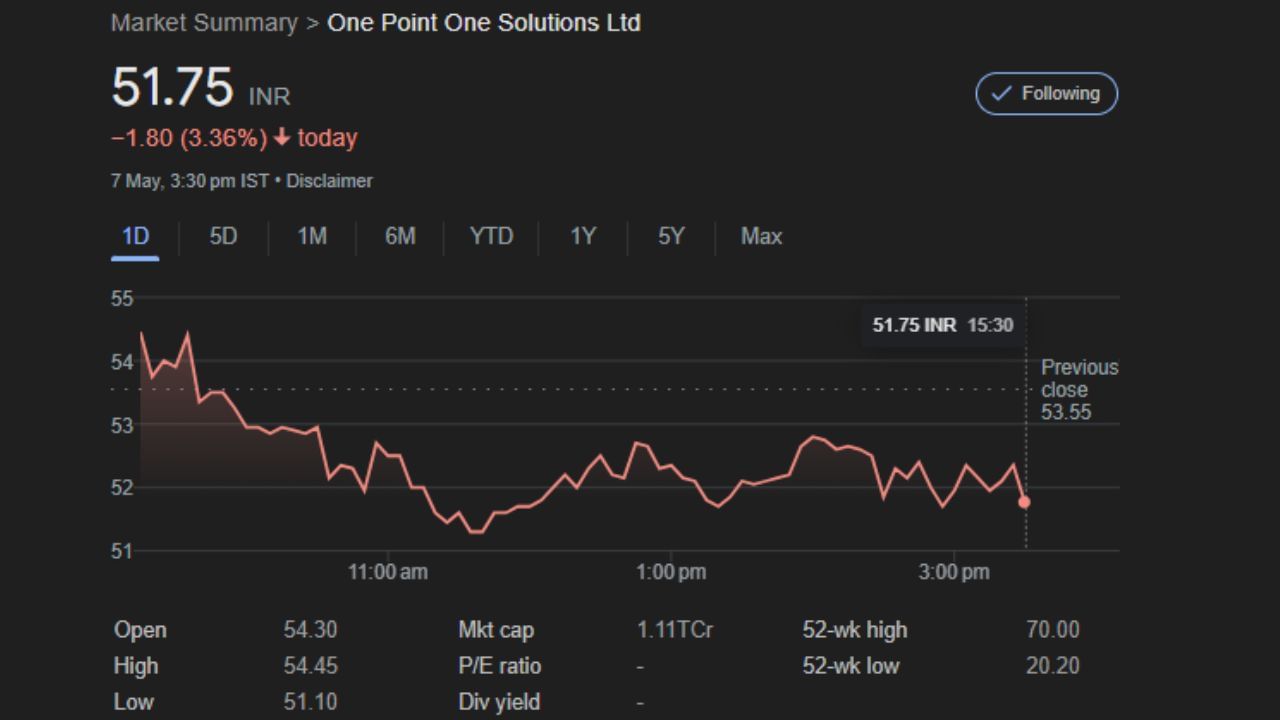Click the Mkt cap label
1280x720 pixels.
pos(496,630)
